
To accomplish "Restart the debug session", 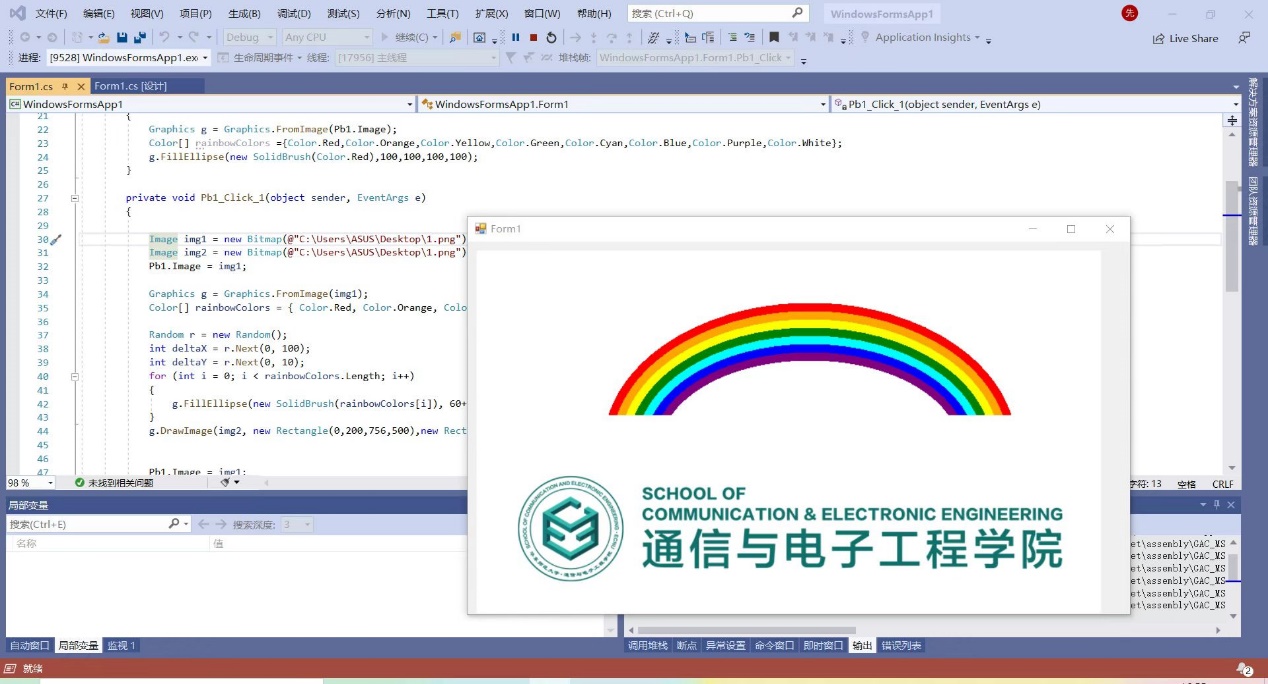I will 551,37.
